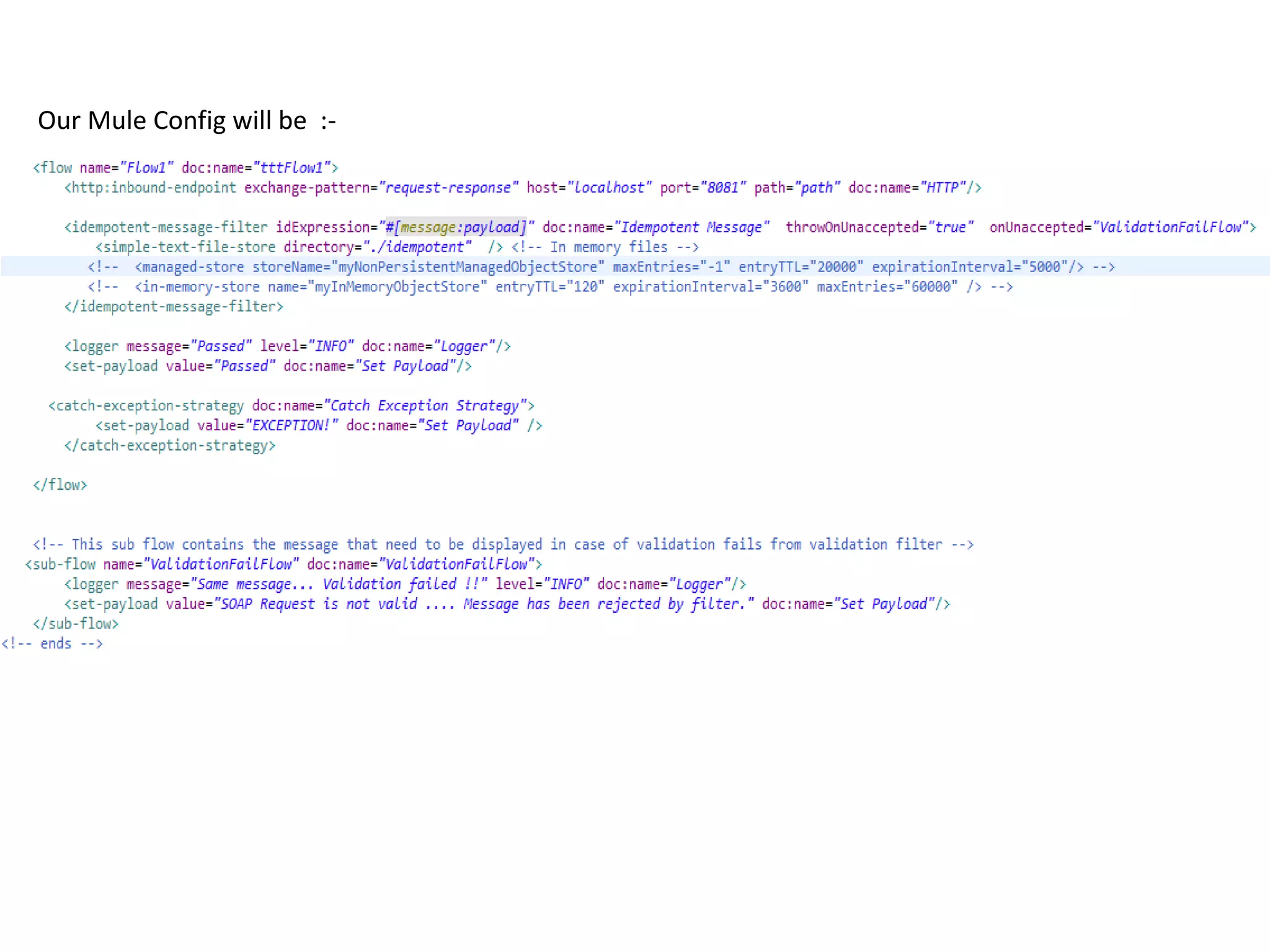Screen dimensions: 1270x952
Task: Click the set-payload value 'EXCEPTION!'
Action: (291, 425)
